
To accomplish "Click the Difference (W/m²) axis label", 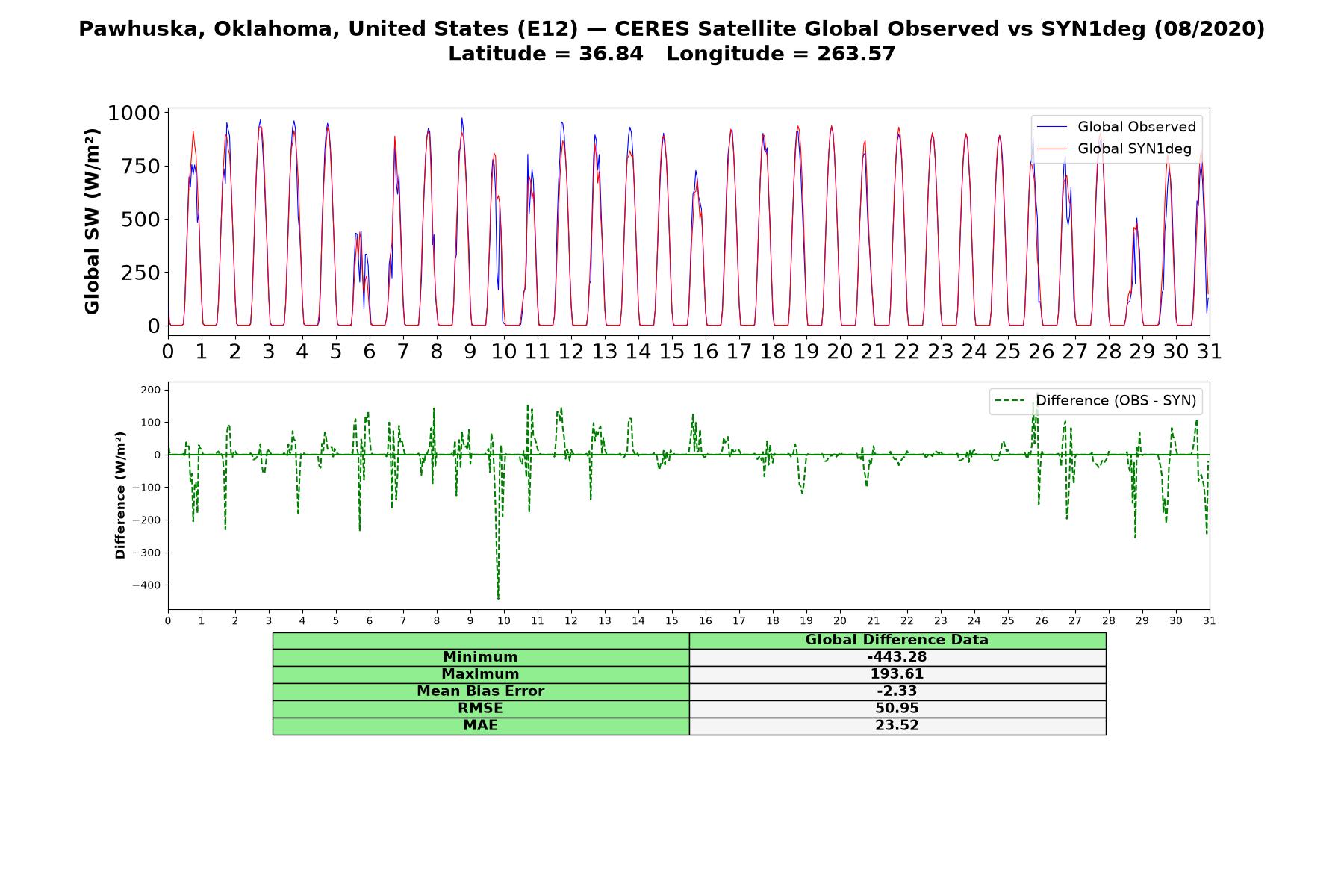I will click(x=120, y=495).
